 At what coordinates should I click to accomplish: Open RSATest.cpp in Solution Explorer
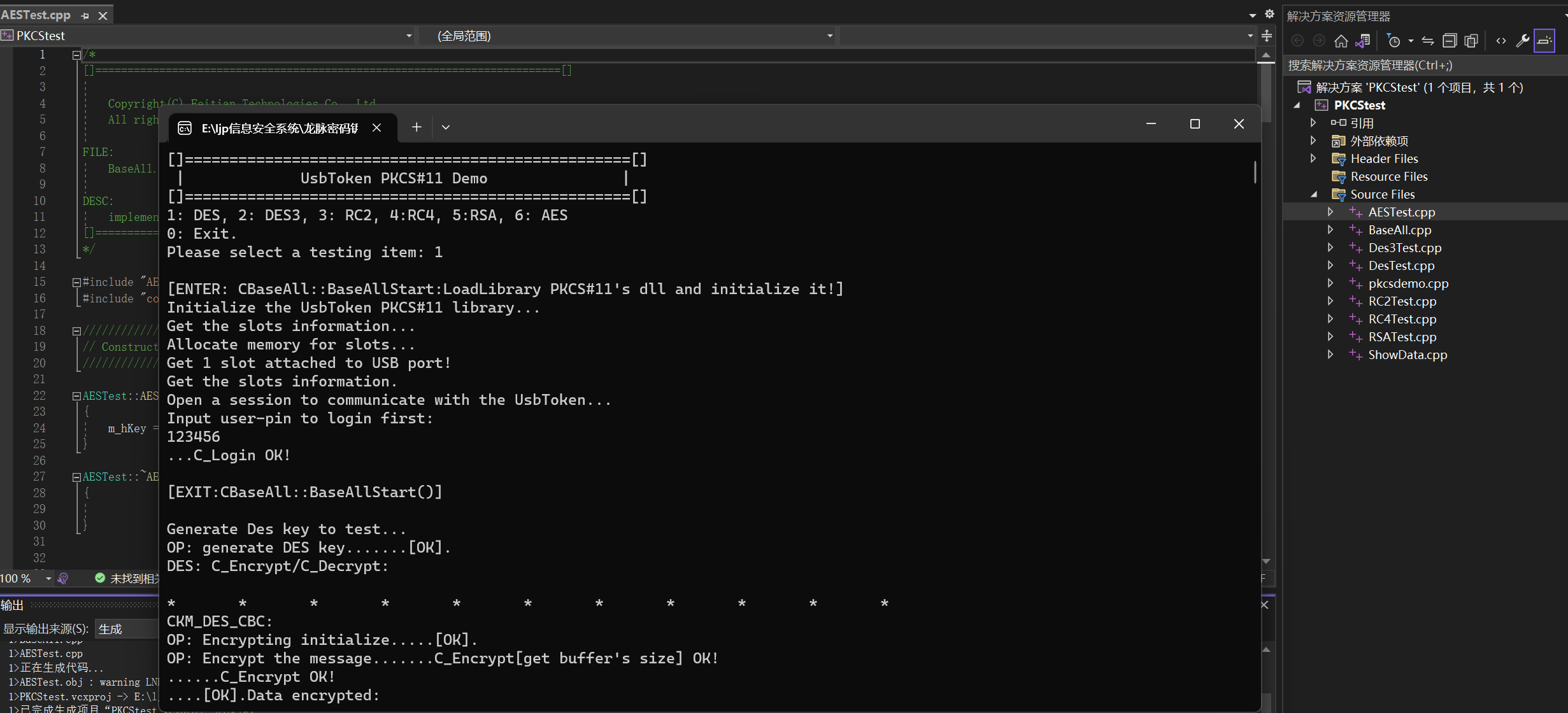pos(1402,337)
